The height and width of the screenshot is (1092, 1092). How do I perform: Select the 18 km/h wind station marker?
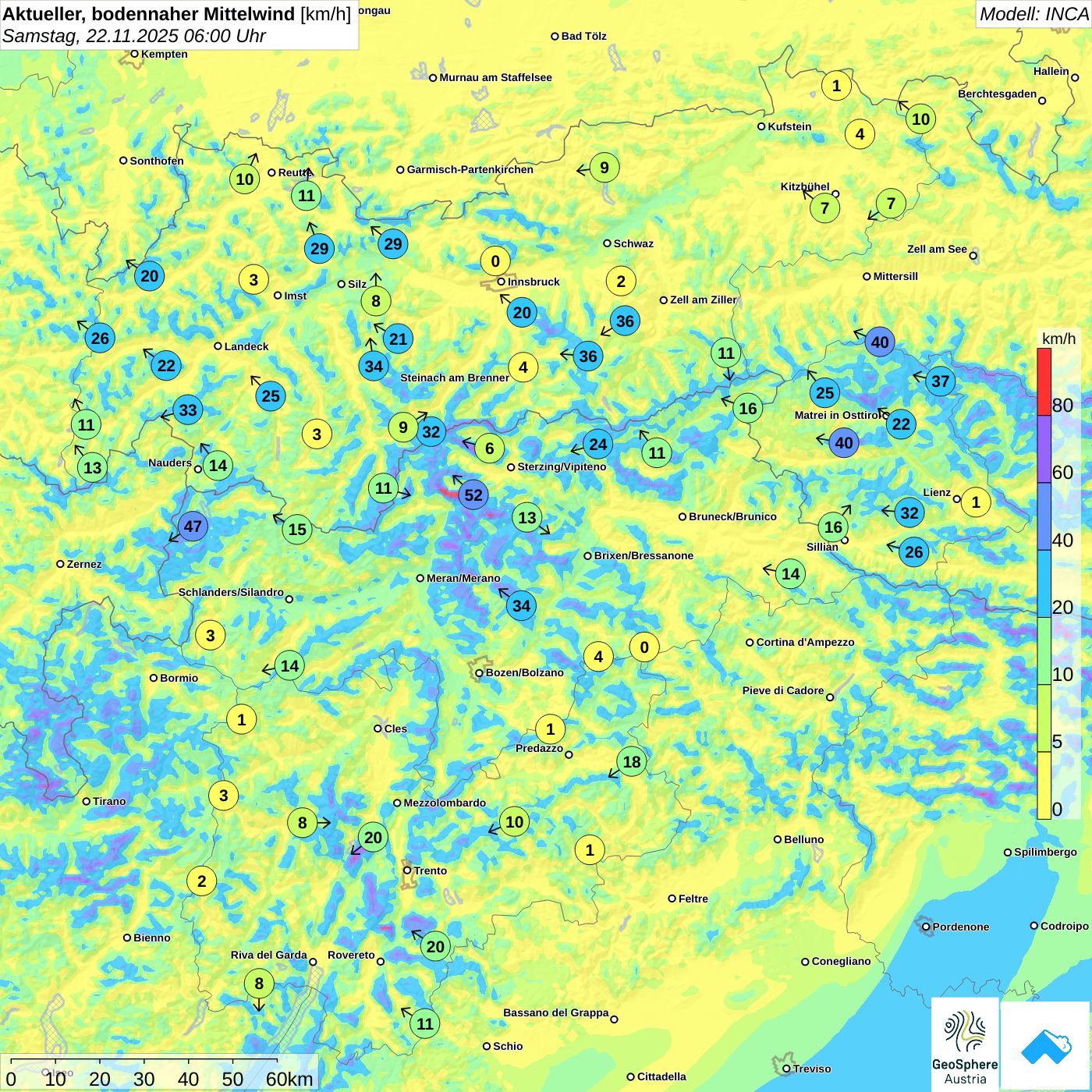632,762
